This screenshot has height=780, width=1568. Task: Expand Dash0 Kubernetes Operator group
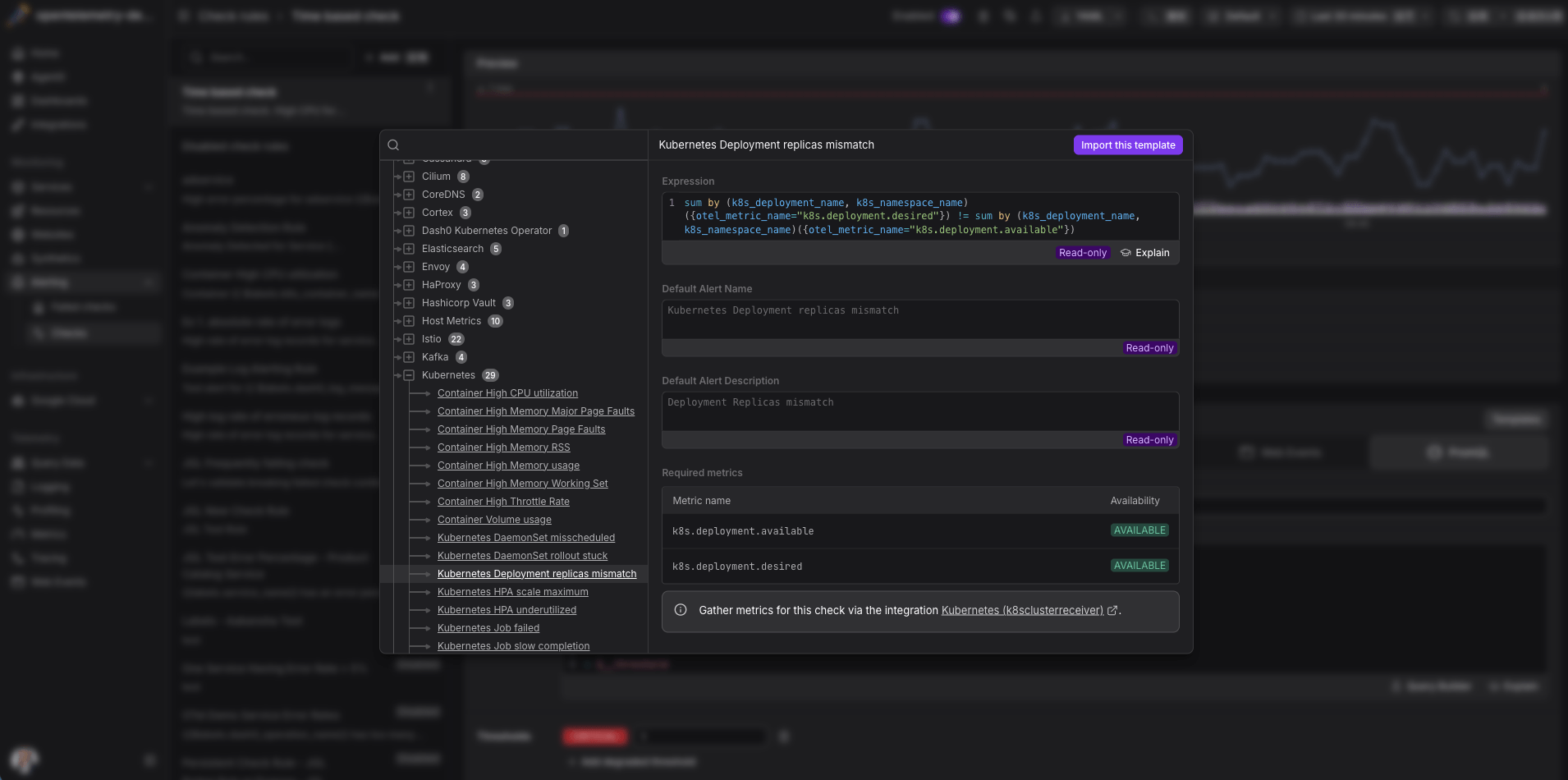pyautogui.click(x=409, y=231)
